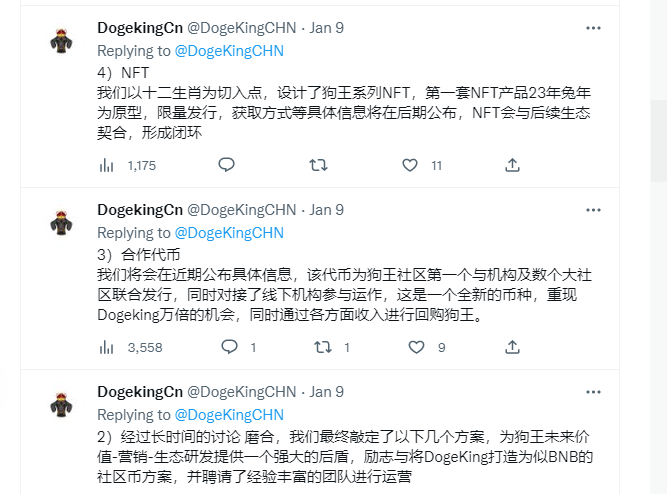
Task: Open @DogeKingCHN mention in the 合作代币 tweet
Action: click(x=229, y=232)
